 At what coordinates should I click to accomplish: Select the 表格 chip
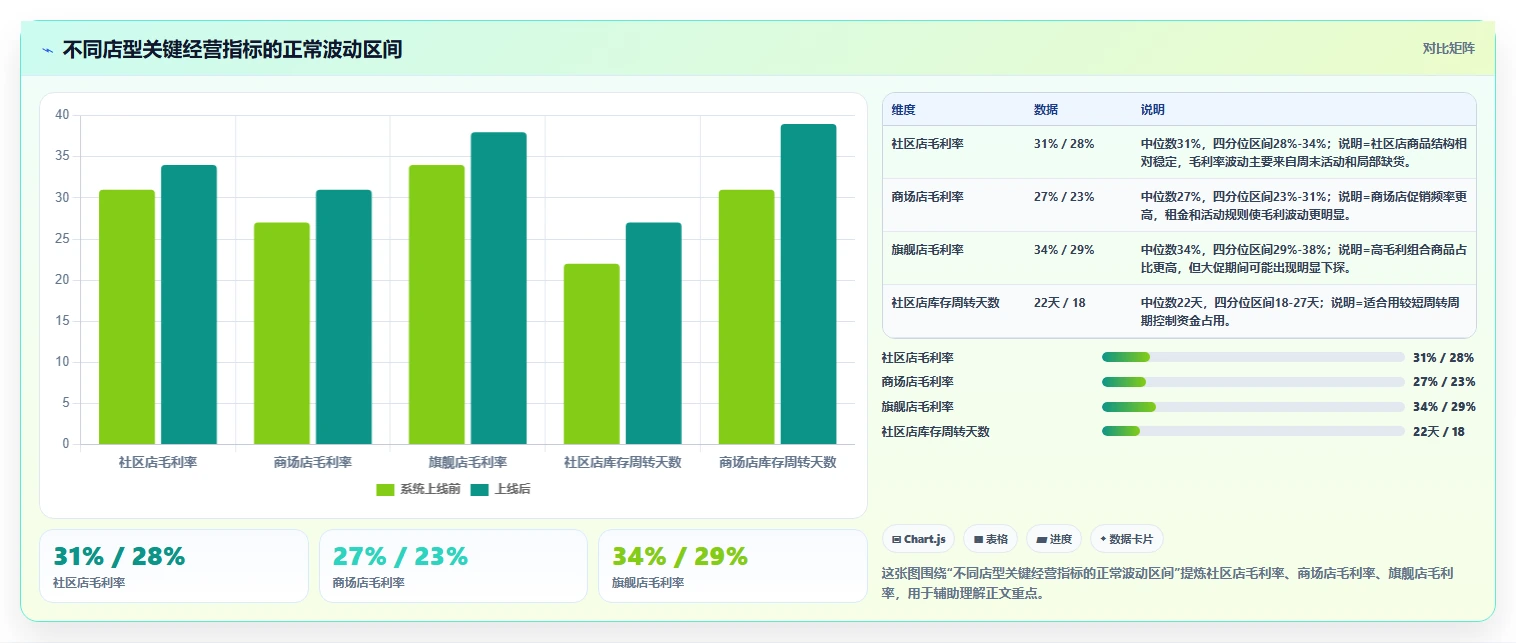(990, 539)
